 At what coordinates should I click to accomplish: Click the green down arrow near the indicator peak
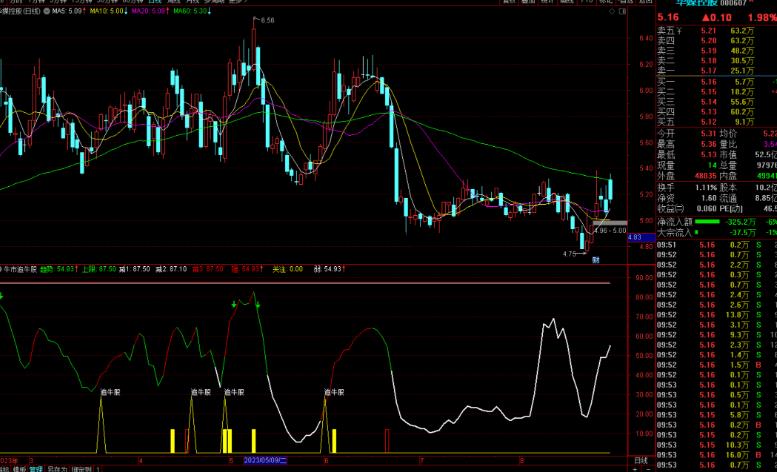click(258, 305)
